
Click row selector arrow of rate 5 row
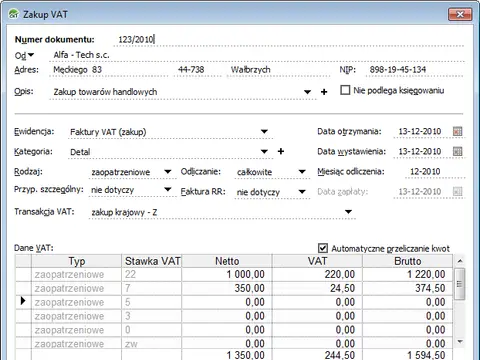[23, 301]
